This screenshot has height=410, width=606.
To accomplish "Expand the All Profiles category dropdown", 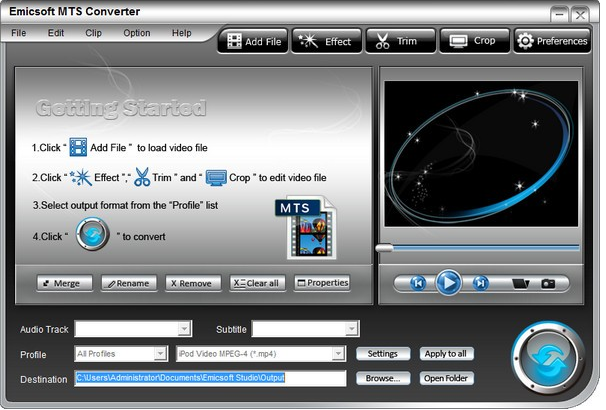I will [160, 353].
